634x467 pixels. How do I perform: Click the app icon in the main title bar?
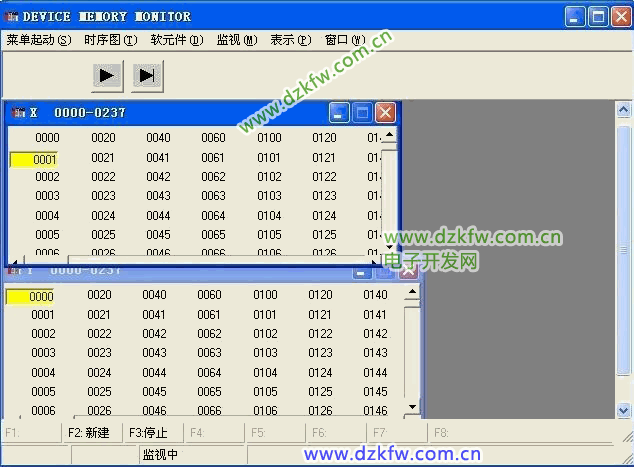pyautogui.click(x=12, y=17)
